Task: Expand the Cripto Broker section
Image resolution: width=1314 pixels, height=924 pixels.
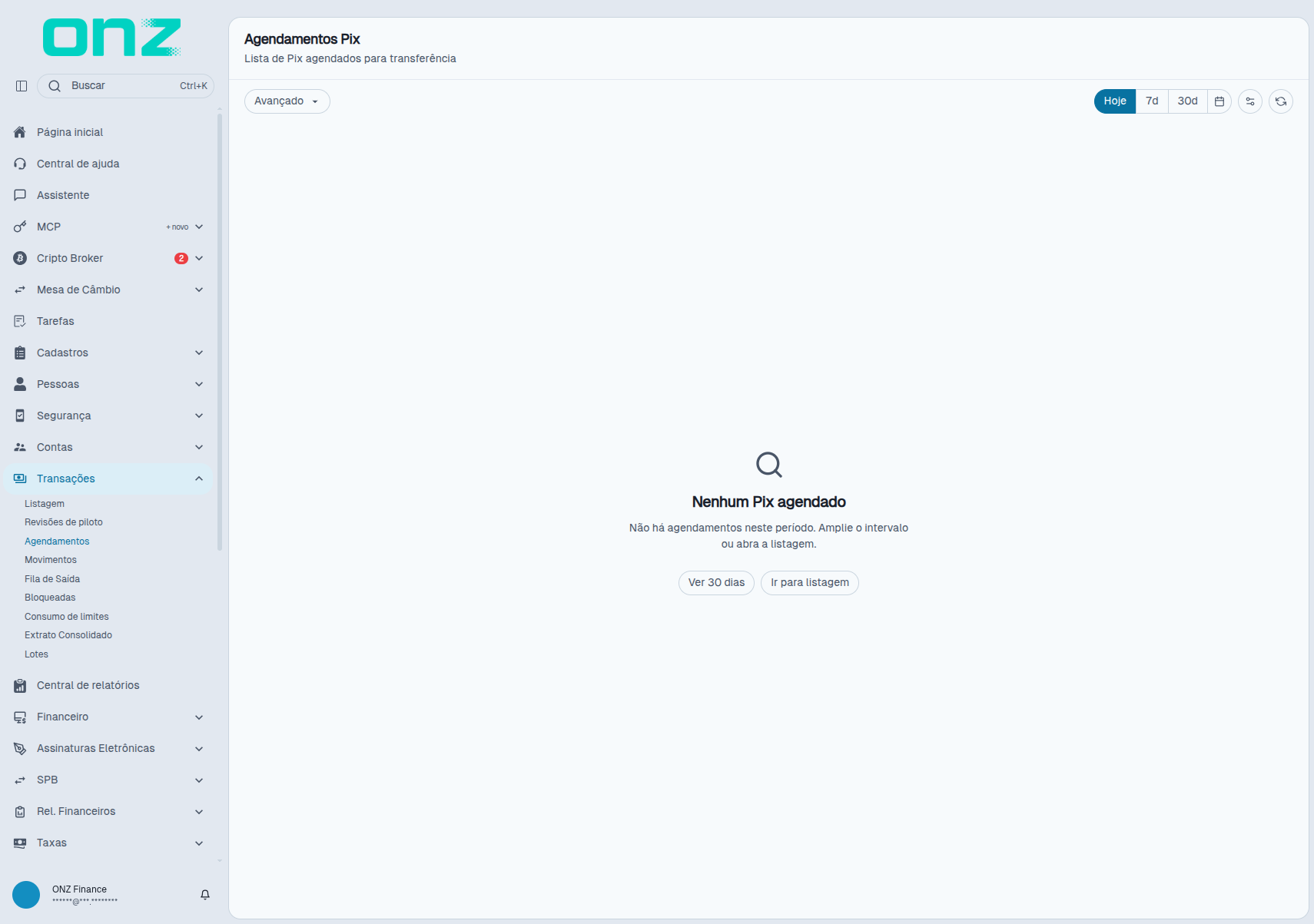Action: [199, 258]
